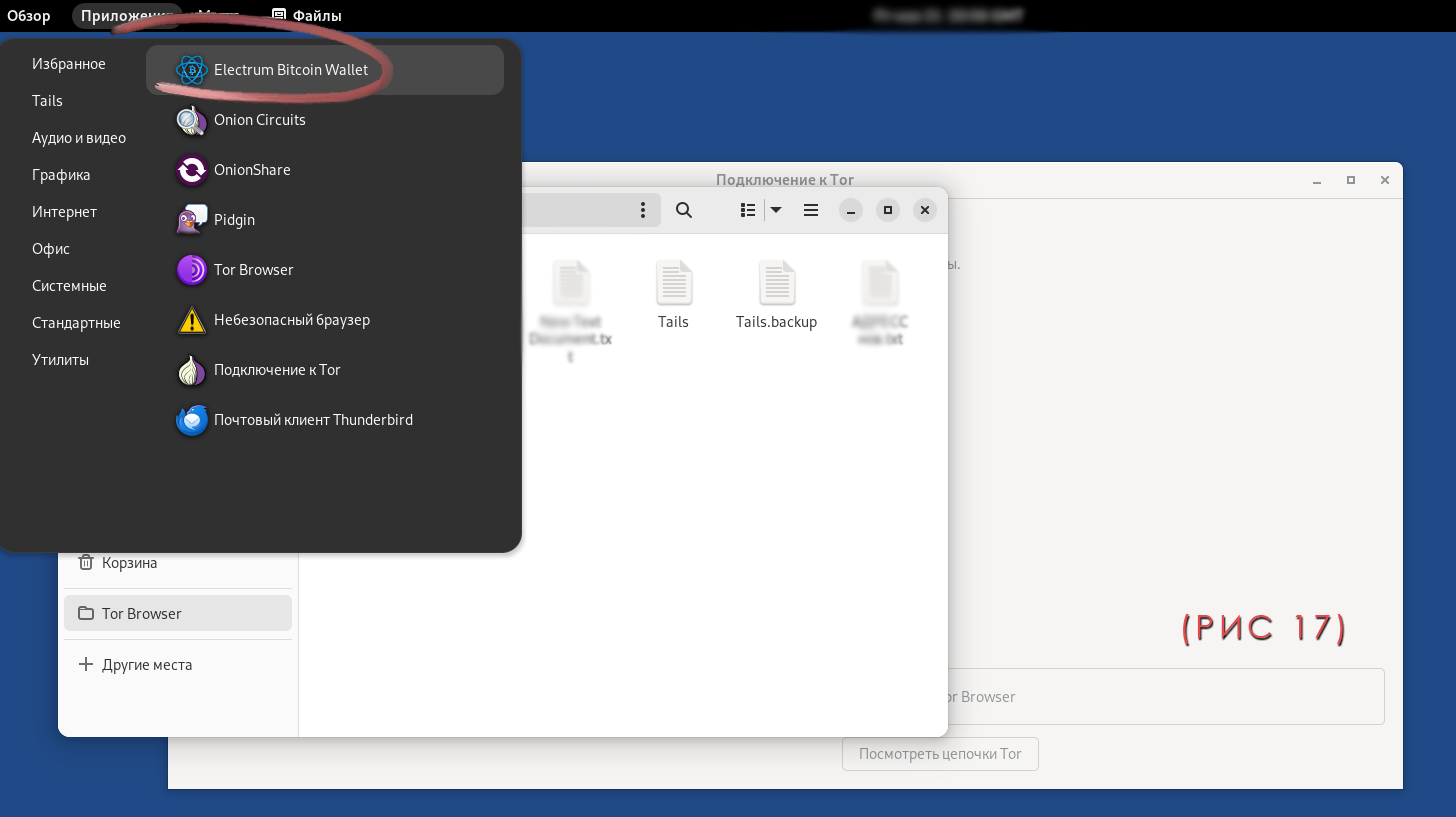Open Файлы in the top bar
Screen dimensions: 1456x817
click(307, 16)
